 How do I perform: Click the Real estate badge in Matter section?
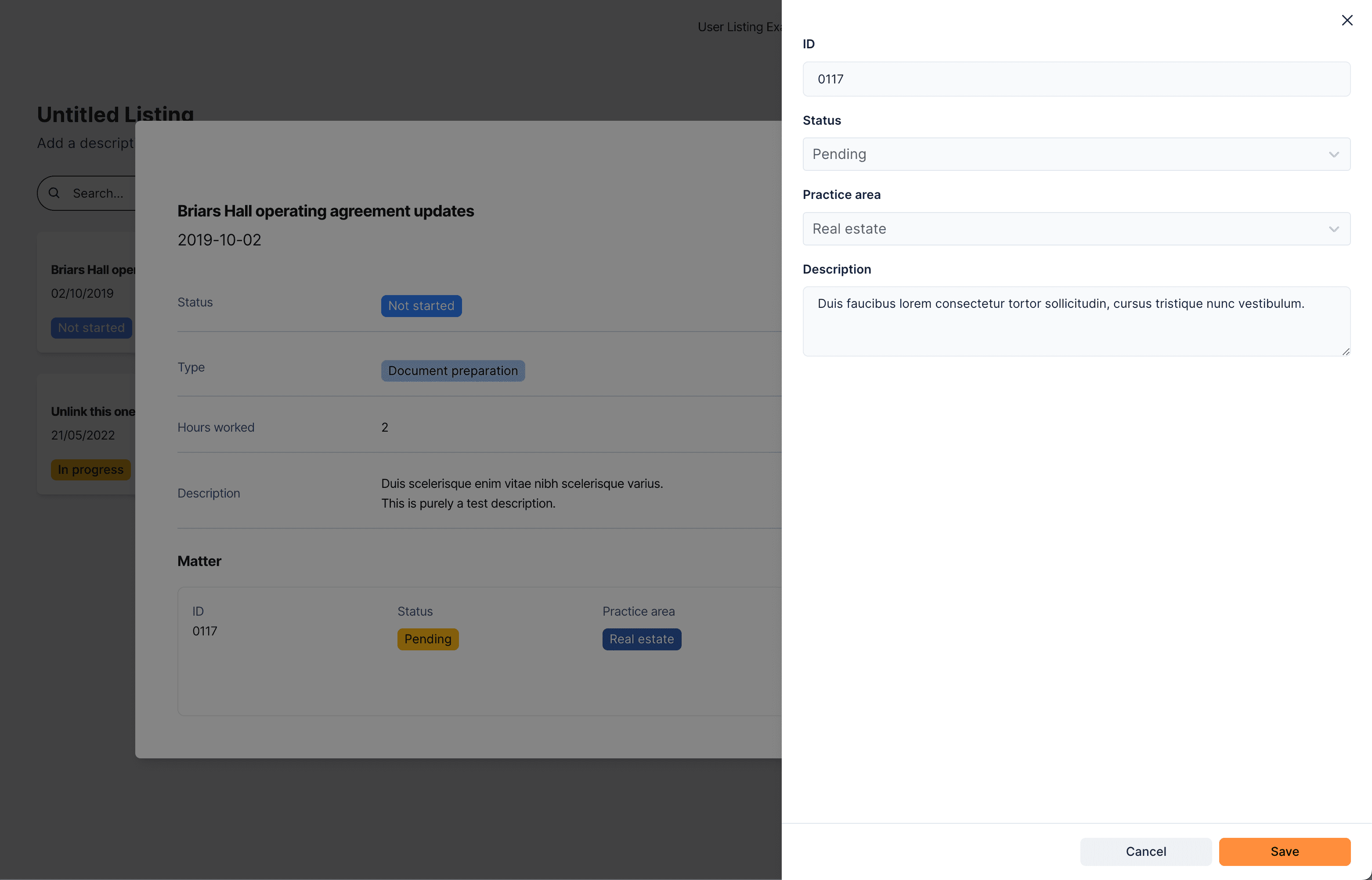click(641, 639)
